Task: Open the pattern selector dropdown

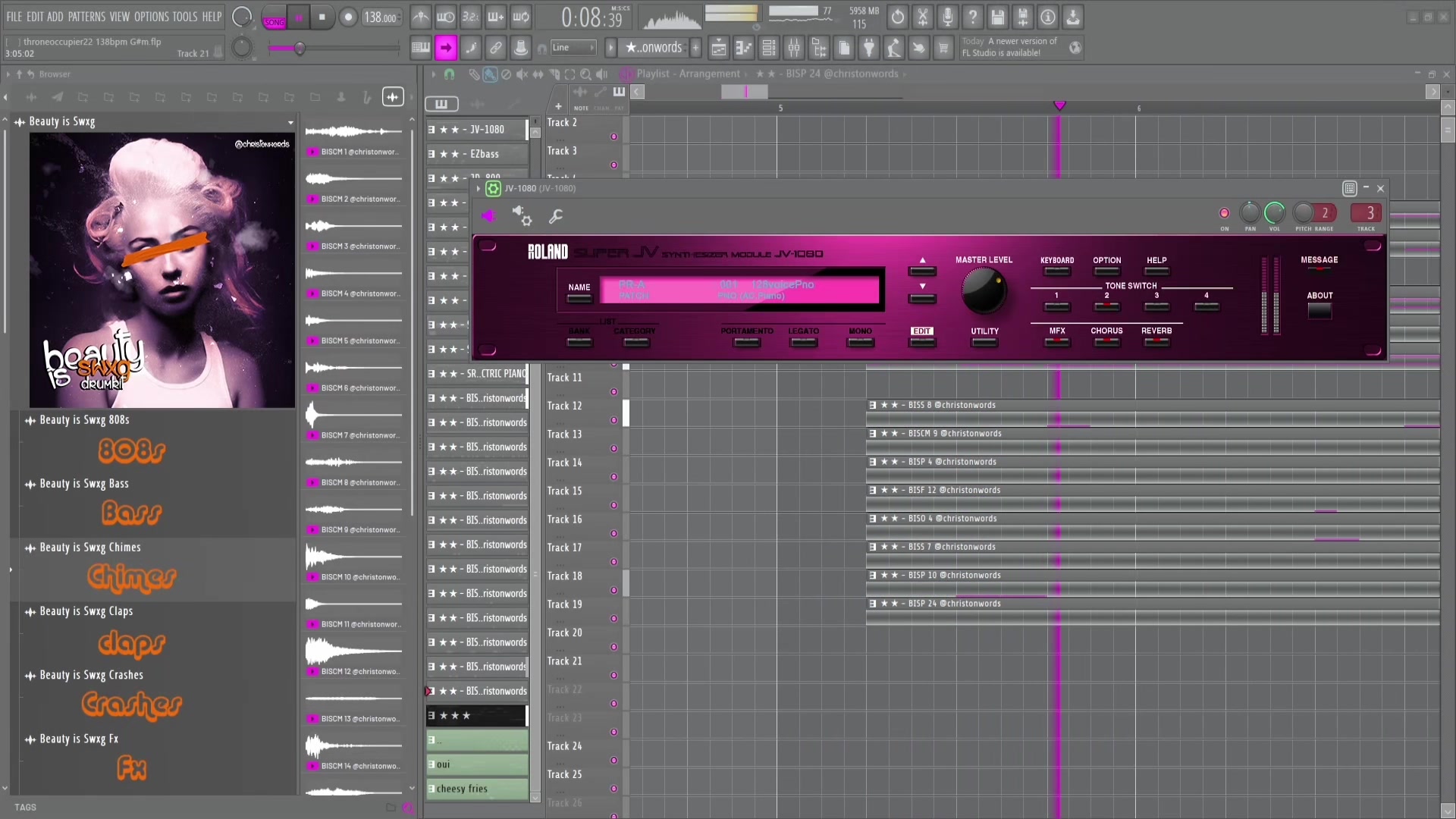Action: pos(652,48)
